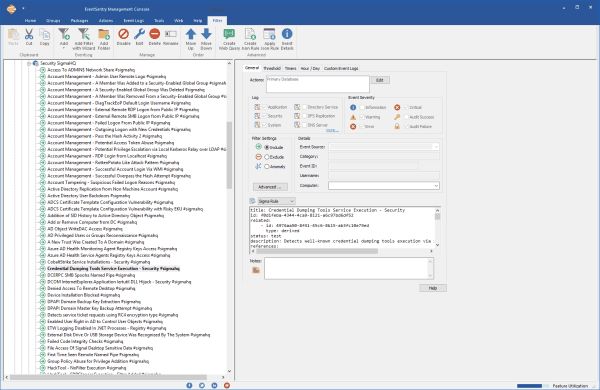This screenshot has height=390, width=600.
Task: Switch to the Timers tab
Action: 290,68
